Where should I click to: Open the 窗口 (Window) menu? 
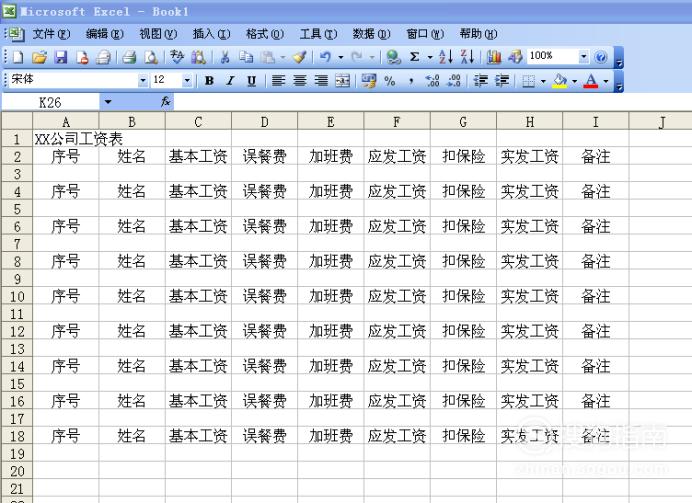coord(425,34)
